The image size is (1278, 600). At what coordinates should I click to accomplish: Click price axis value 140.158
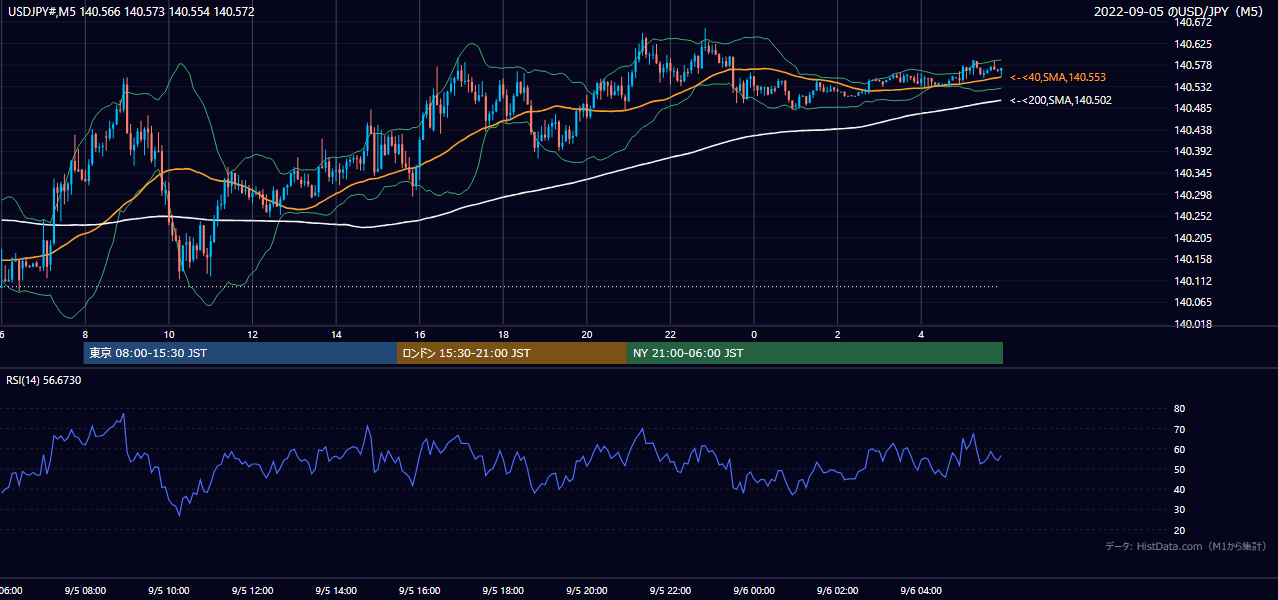click(x=1193, y=259)
